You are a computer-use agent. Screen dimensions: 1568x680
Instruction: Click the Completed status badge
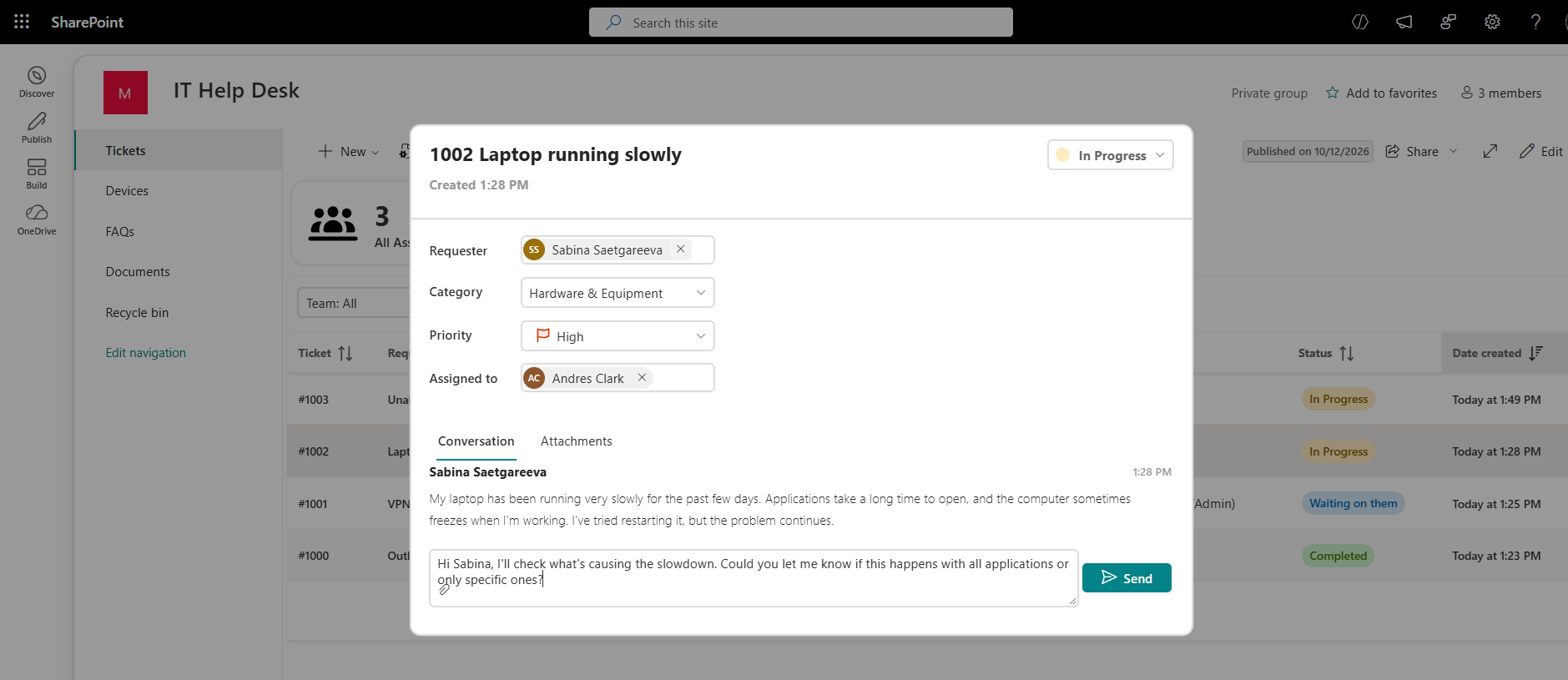pyautogui.click(x=1338, y=556)
